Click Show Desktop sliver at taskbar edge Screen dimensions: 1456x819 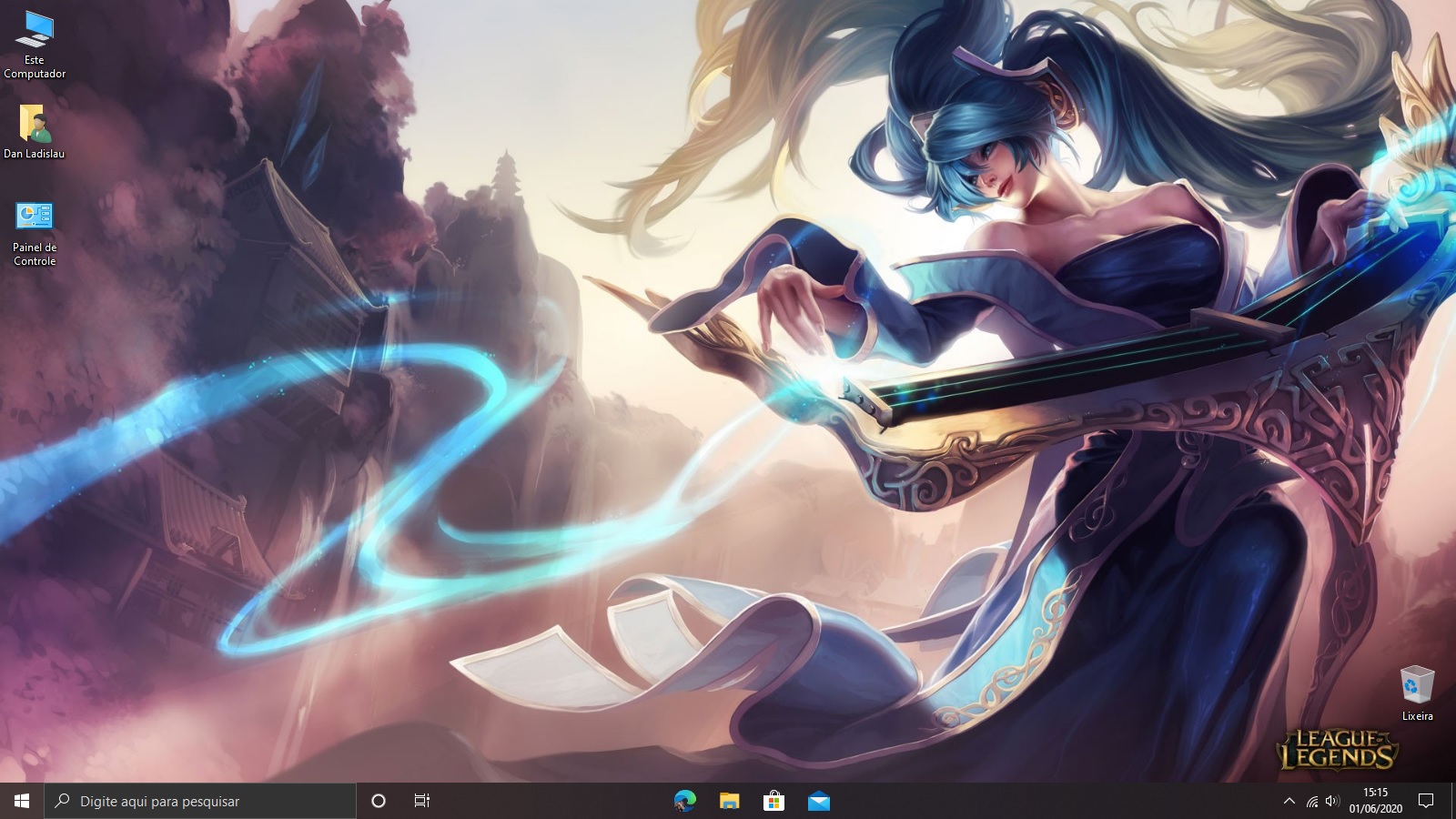(1453, 801)
